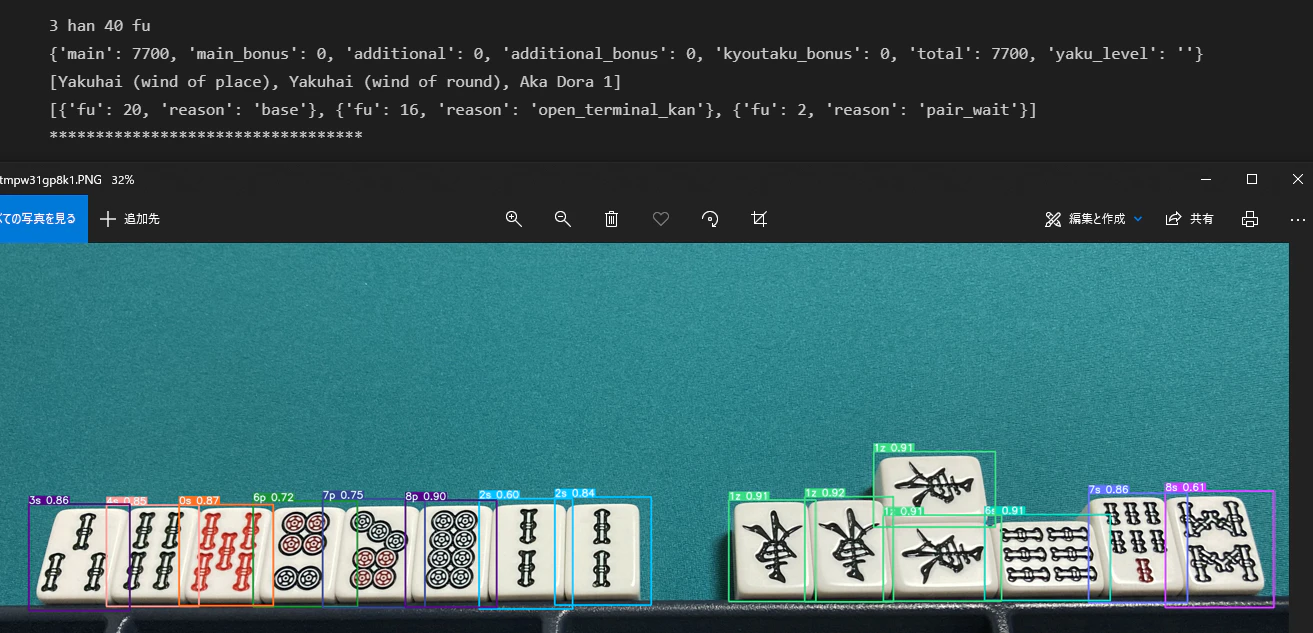Click the 共有 share button
This screenshot has width=1313, height=633.
pyautogui.click(x=1190, y=219)
